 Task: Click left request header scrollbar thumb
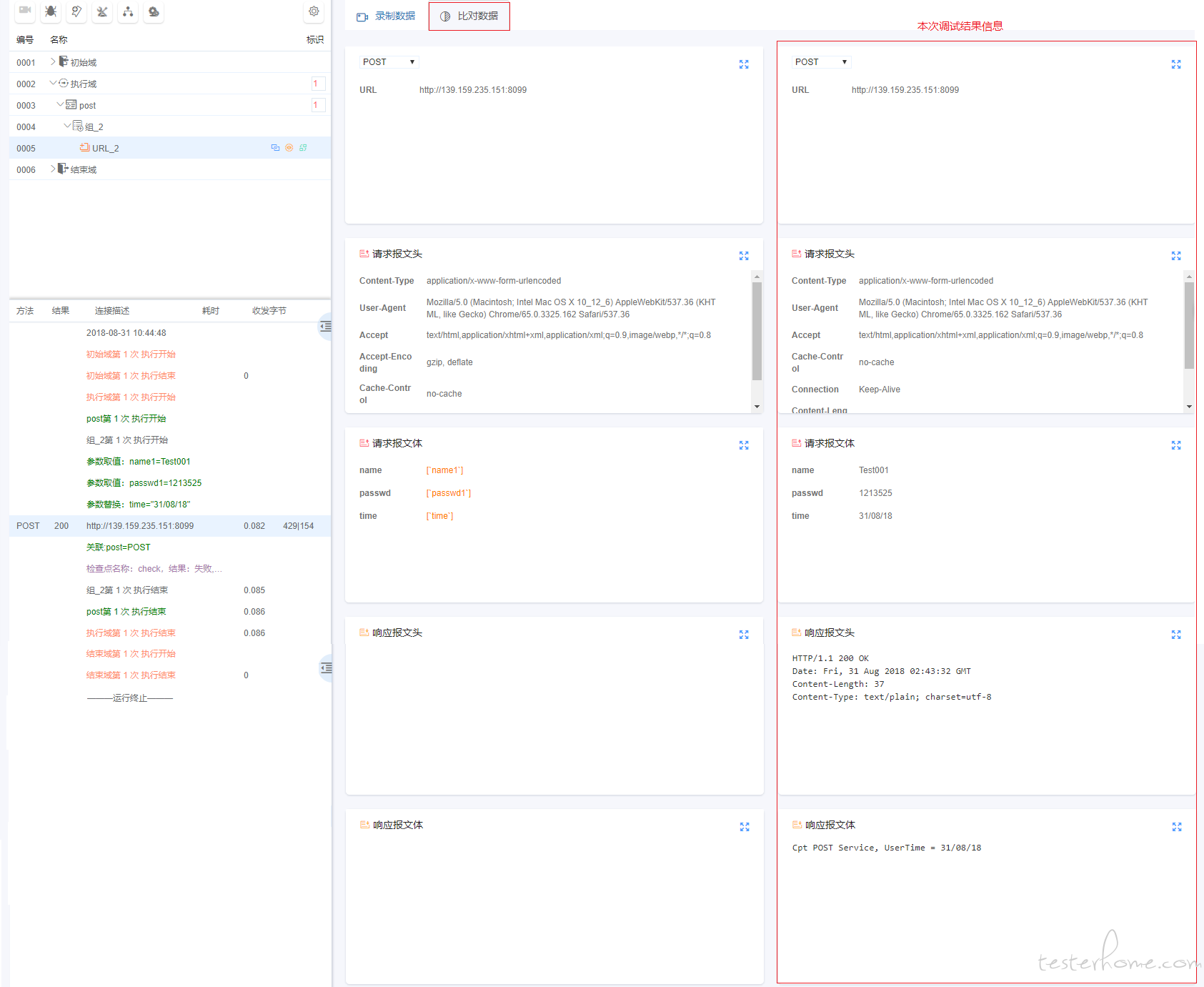tap(757, 331)
